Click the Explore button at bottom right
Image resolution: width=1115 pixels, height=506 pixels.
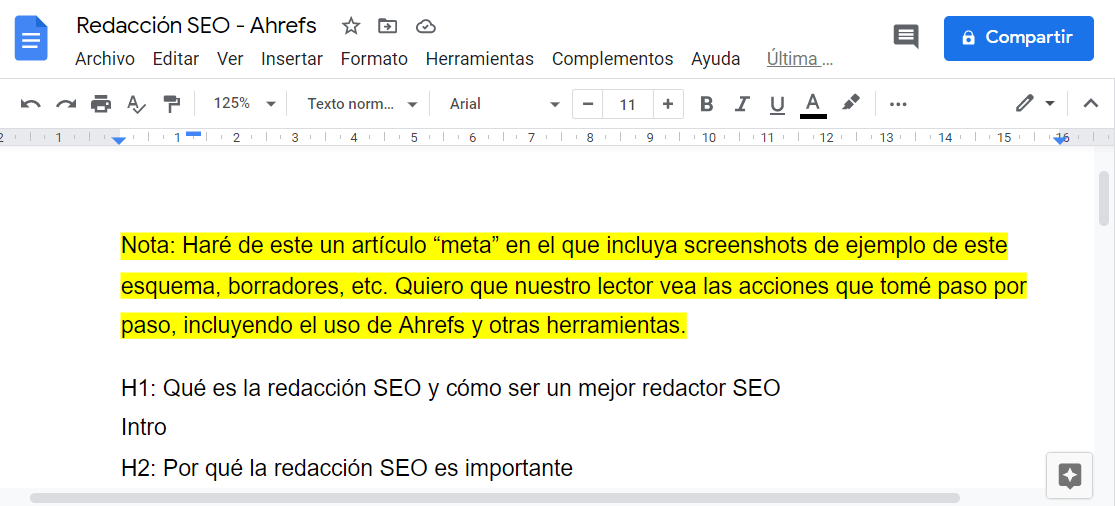click(1069, 475)
